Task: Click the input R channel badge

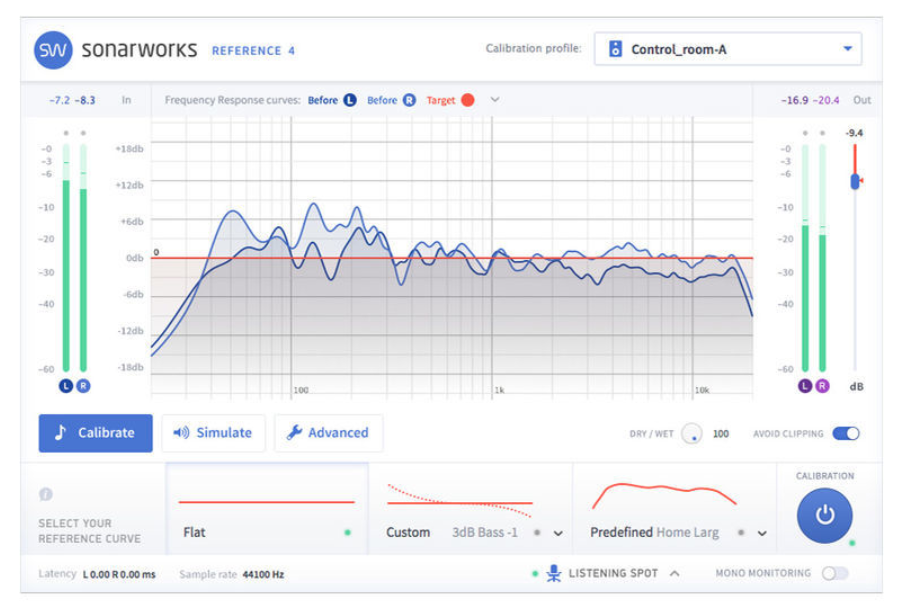Action: [x=83, y=386]
